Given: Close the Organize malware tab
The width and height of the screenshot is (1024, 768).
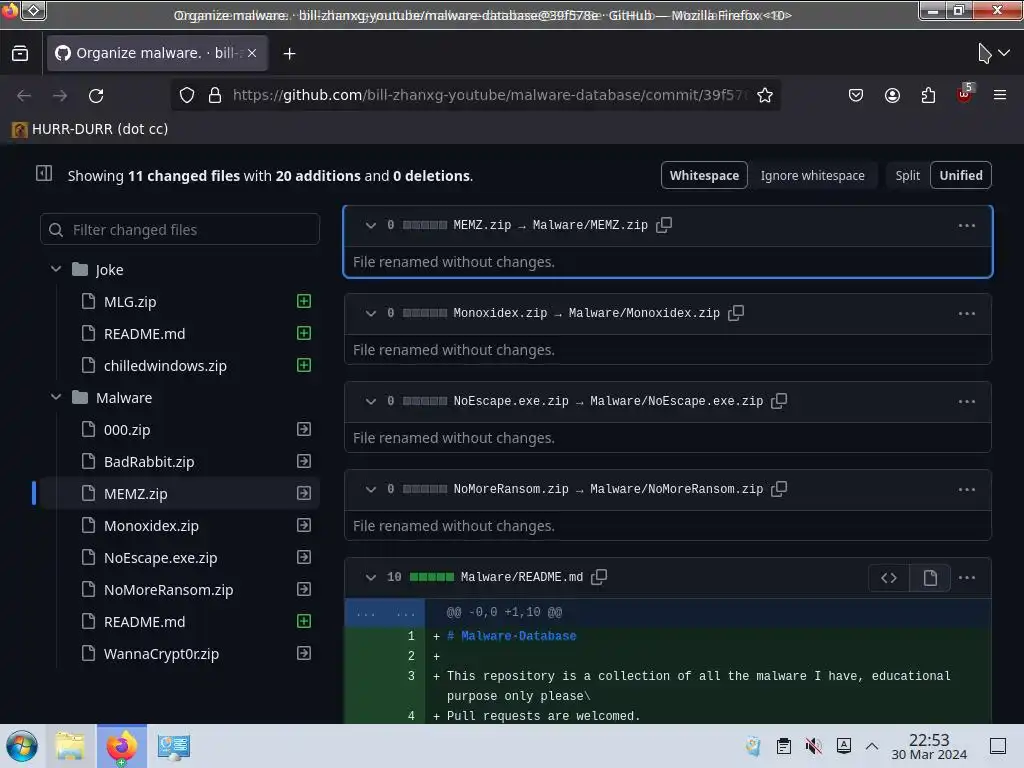Looking at the screenshot, I should [x=252, y=54].
